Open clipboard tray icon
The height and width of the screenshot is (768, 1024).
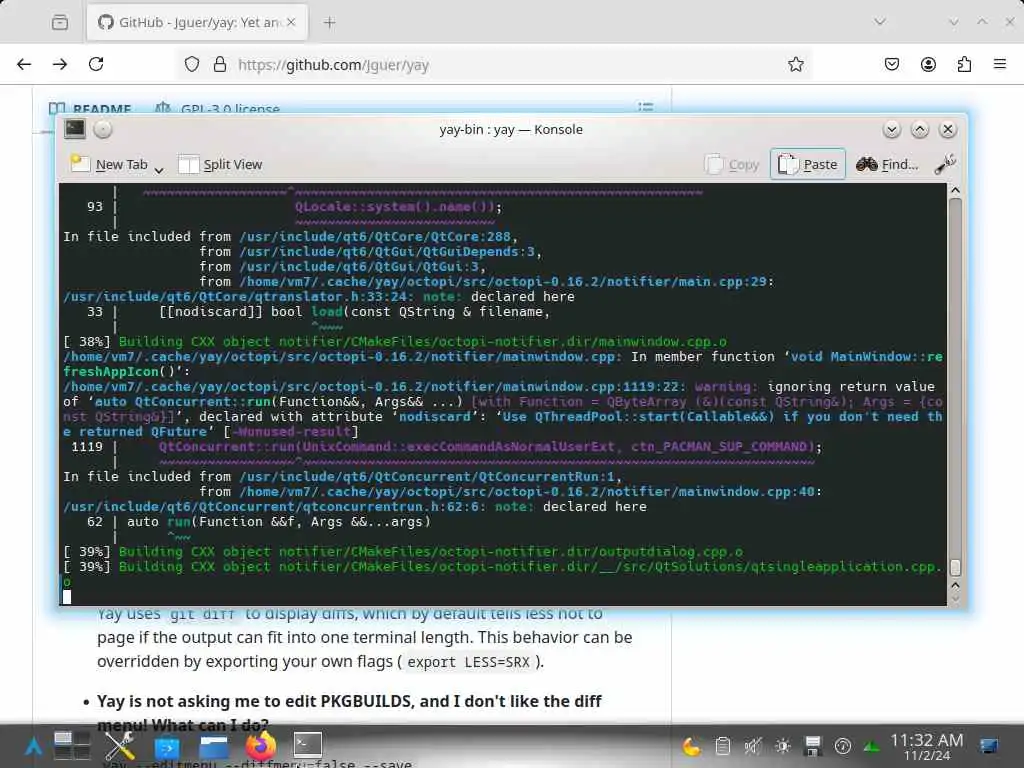722,746
